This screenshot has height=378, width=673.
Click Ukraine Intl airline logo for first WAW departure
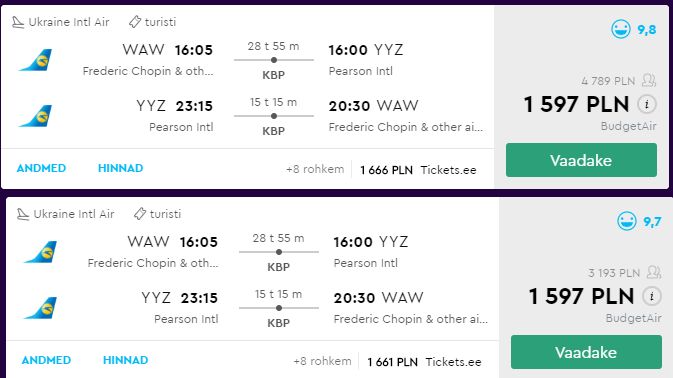coord(35,60)
